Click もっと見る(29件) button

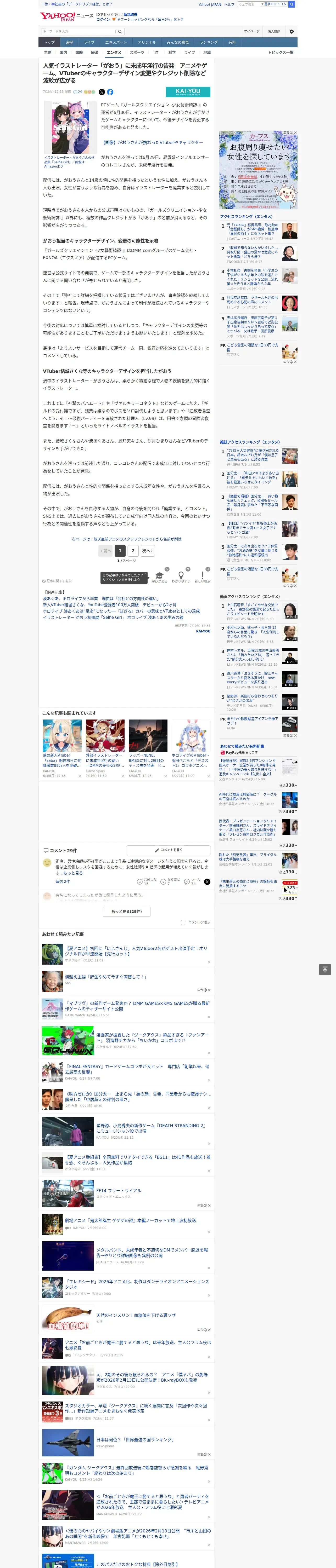pos(127,911)
